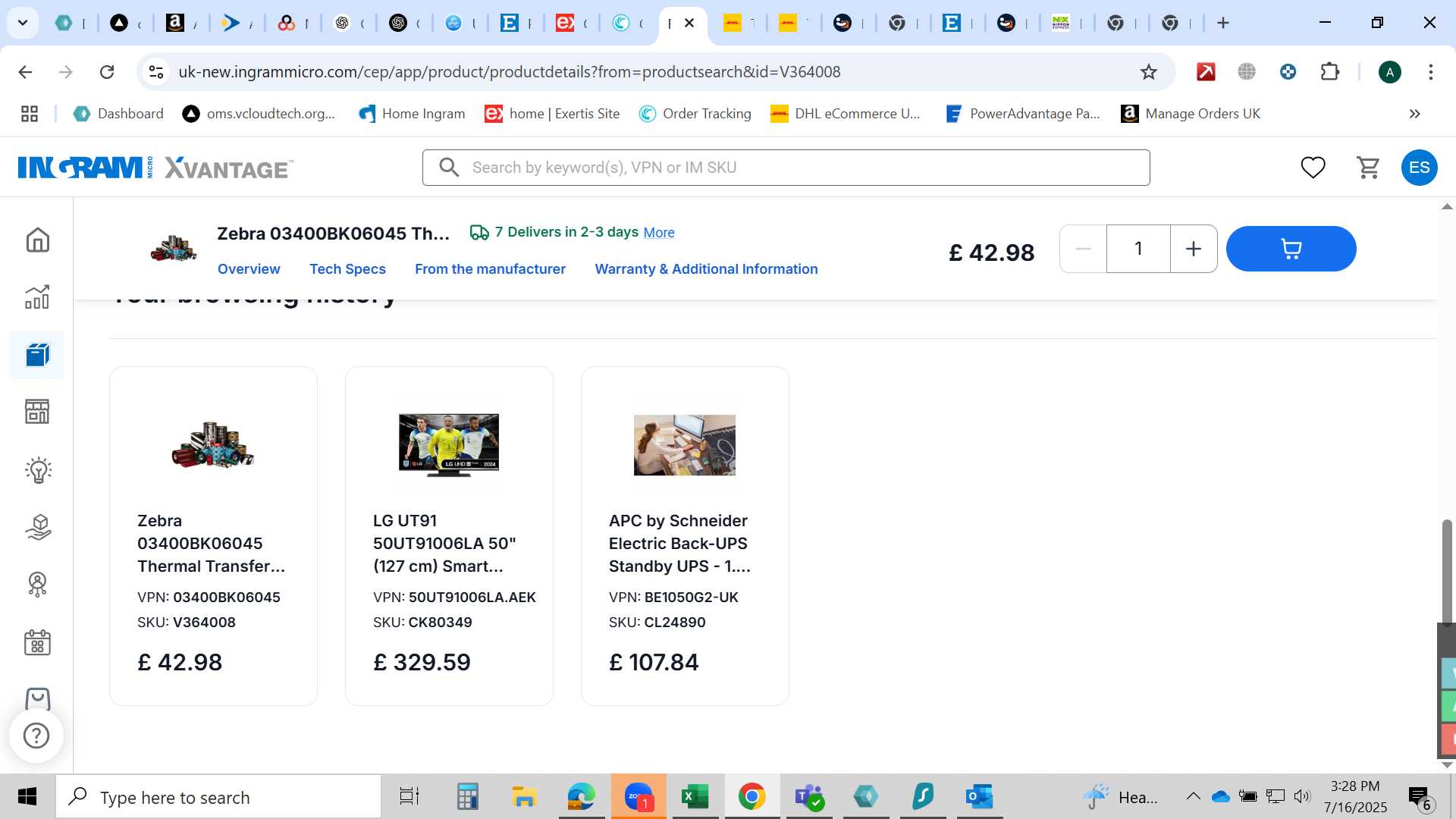Viewport: 1456px width, 819px height.
Task: Open the analytics chart sidebar icon
Action: coord(37,297)
